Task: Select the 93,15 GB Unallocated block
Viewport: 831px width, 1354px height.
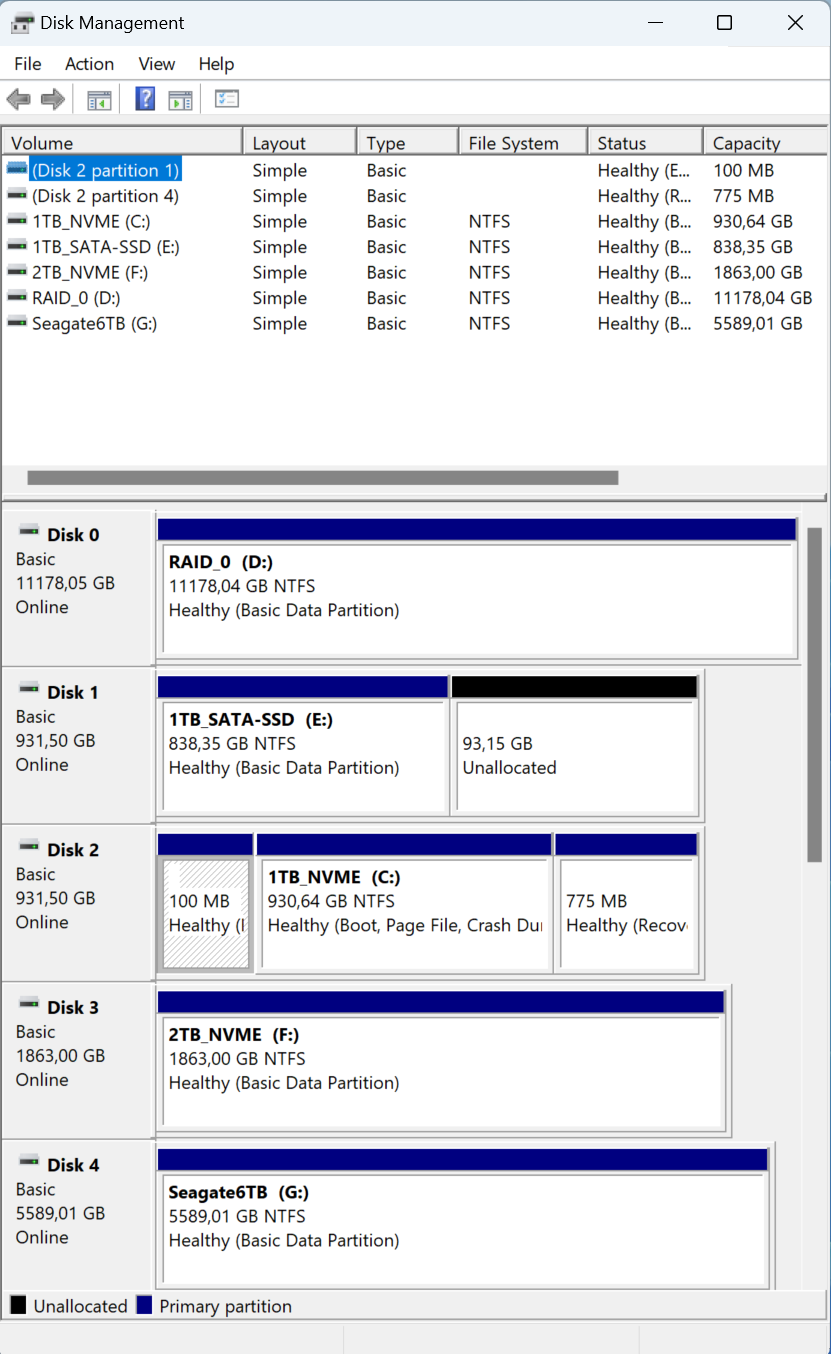Action: click(x=575, y=746)
